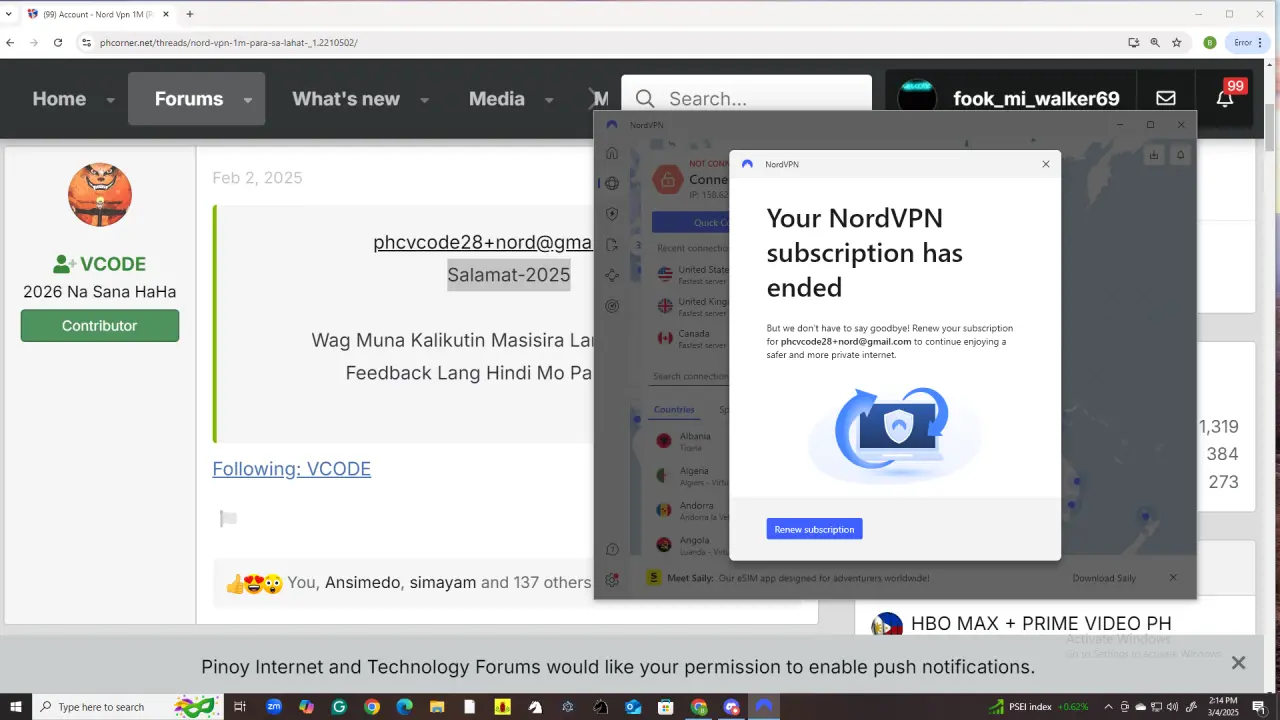The image size is (1280, 720).
Task: Click the Windows taskbar search box
Action: [128, 707]
